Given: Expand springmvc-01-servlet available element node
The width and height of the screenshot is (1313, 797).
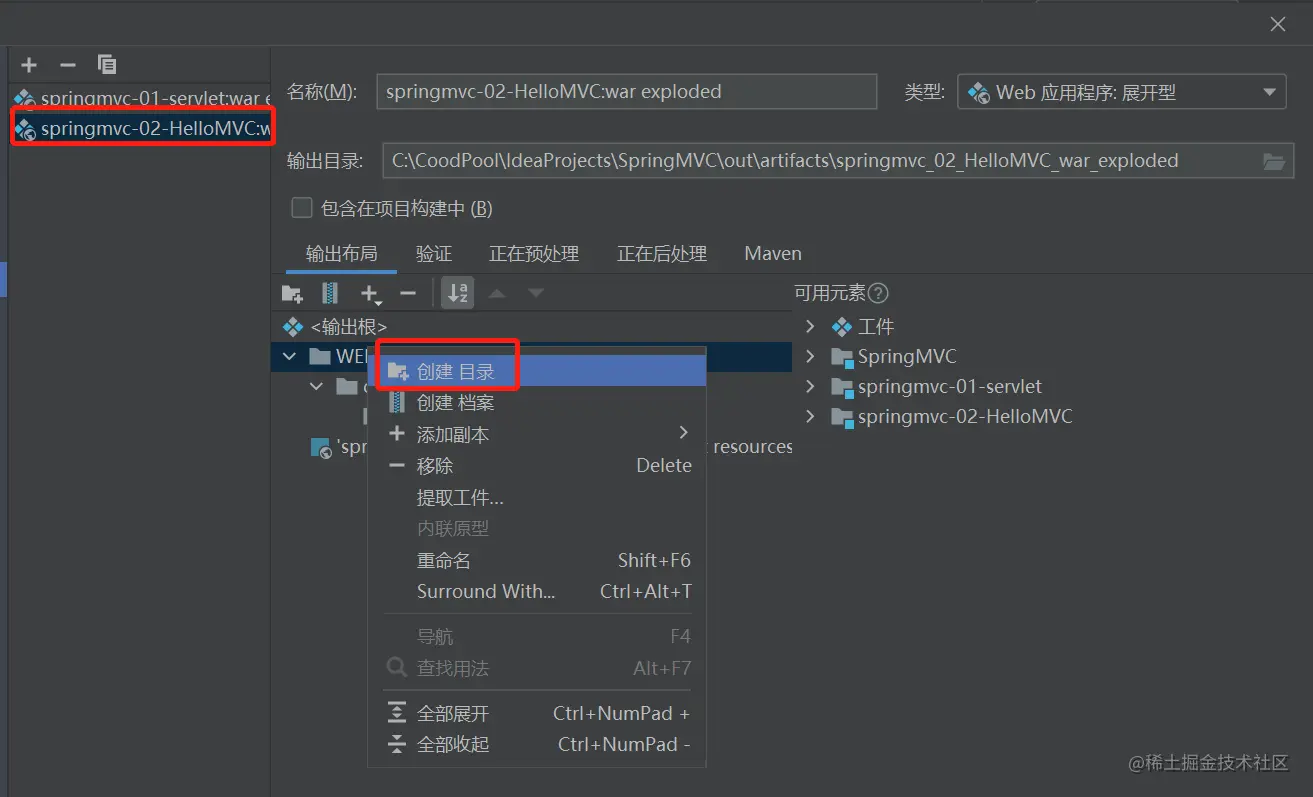Looking at the screenshot, I should click(810, 386).
